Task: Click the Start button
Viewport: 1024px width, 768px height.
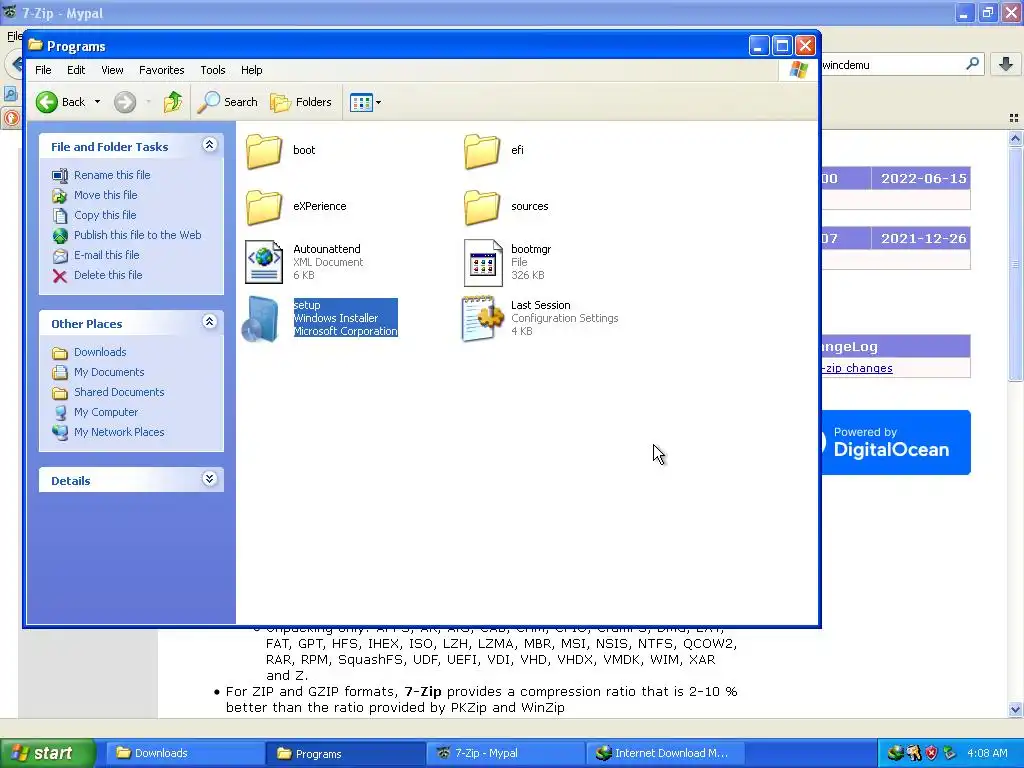Action: coord(47,753)
